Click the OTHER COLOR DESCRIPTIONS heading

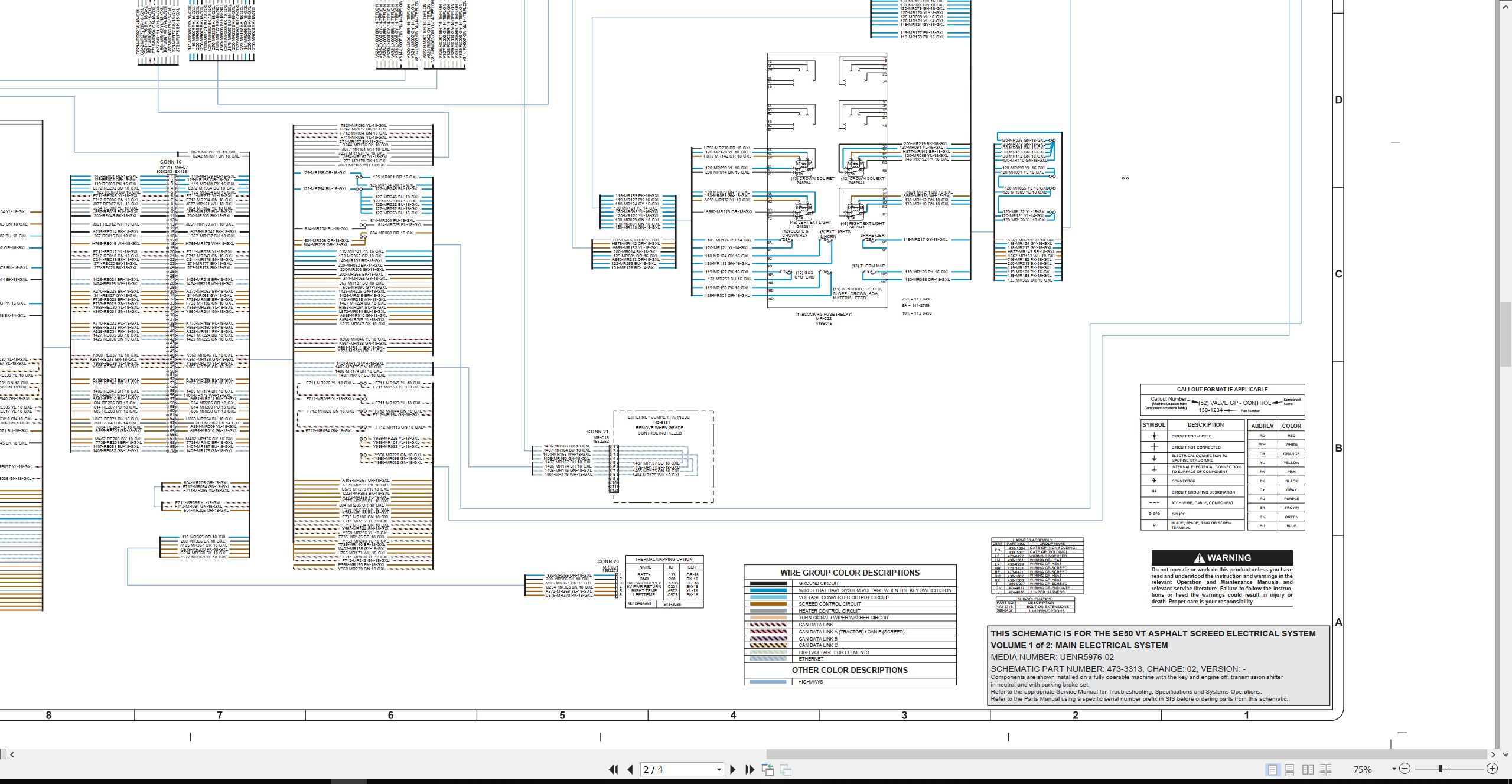(849, 670)
